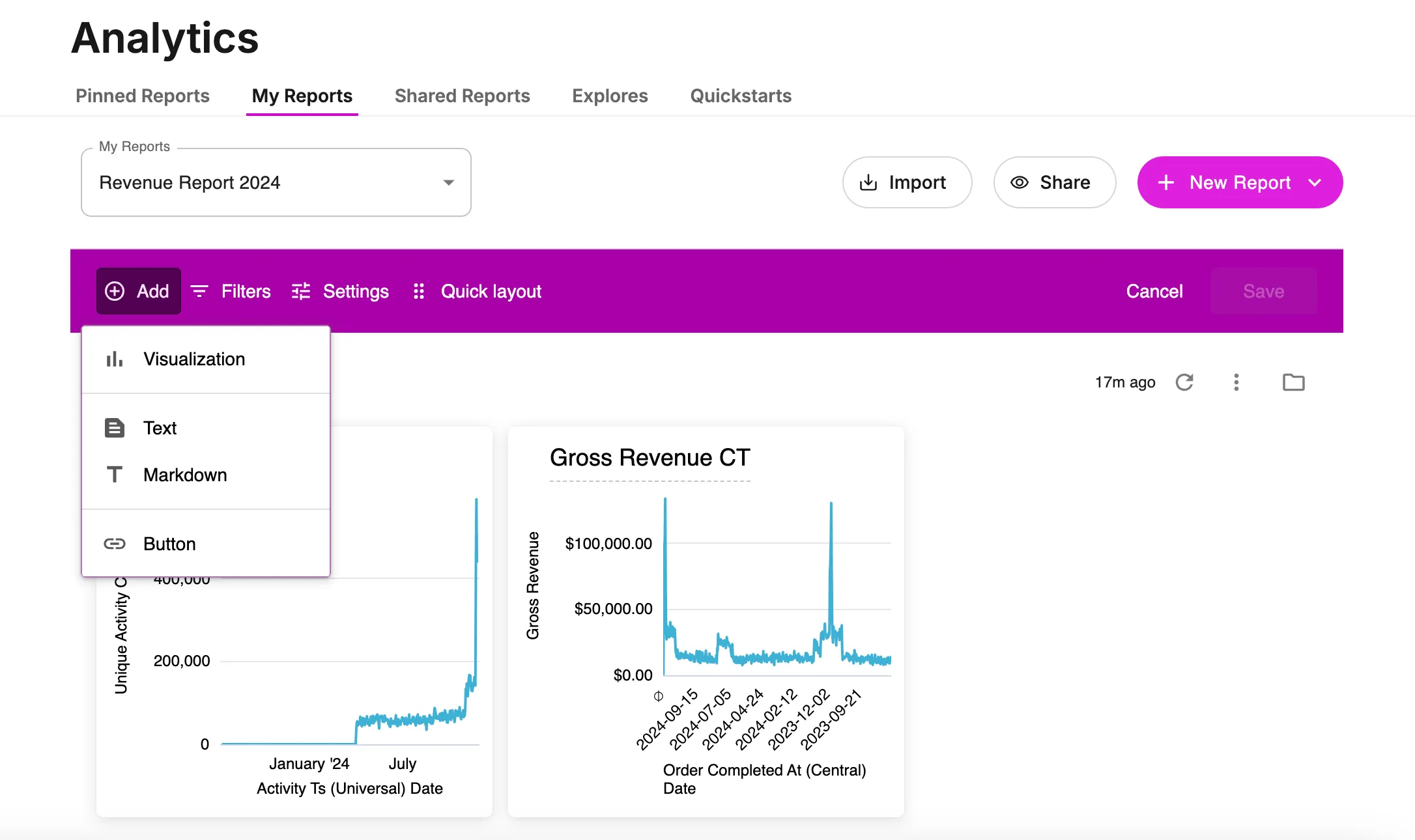Viewport: 1415px width, 840px height.
Task: Expand the New Report chevron arrow
Action: coord(1315,183)
